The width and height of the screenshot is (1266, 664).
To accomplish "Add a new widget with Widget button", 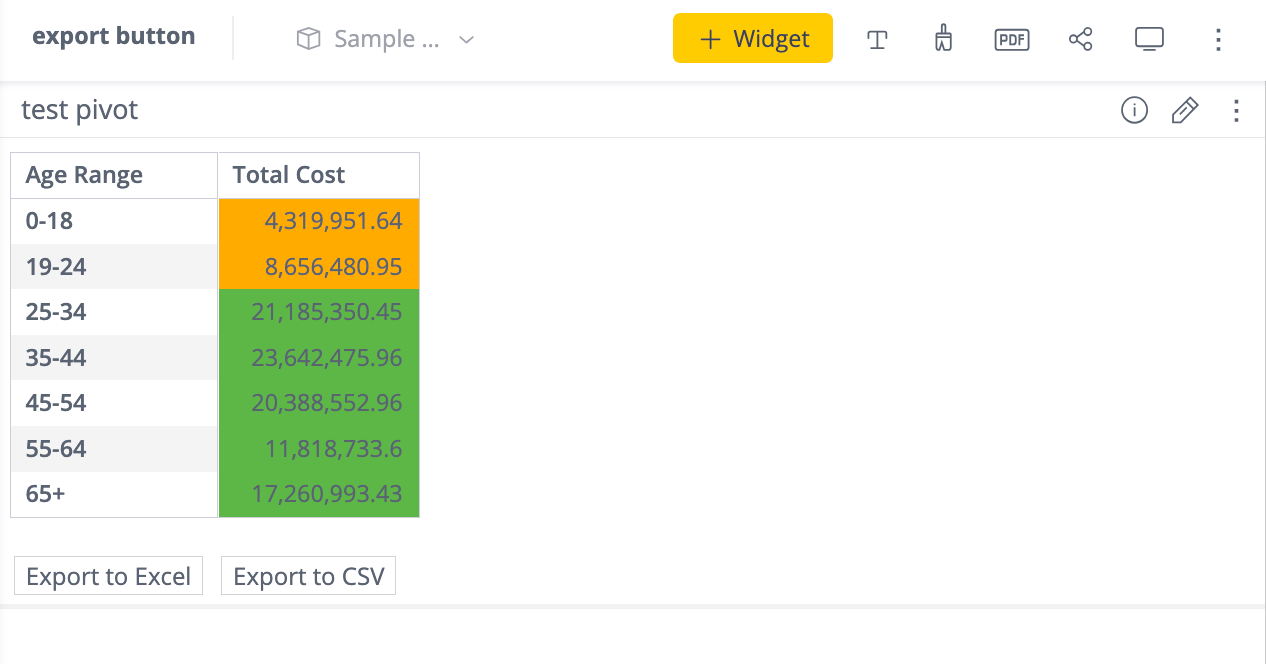I will 752,38.
